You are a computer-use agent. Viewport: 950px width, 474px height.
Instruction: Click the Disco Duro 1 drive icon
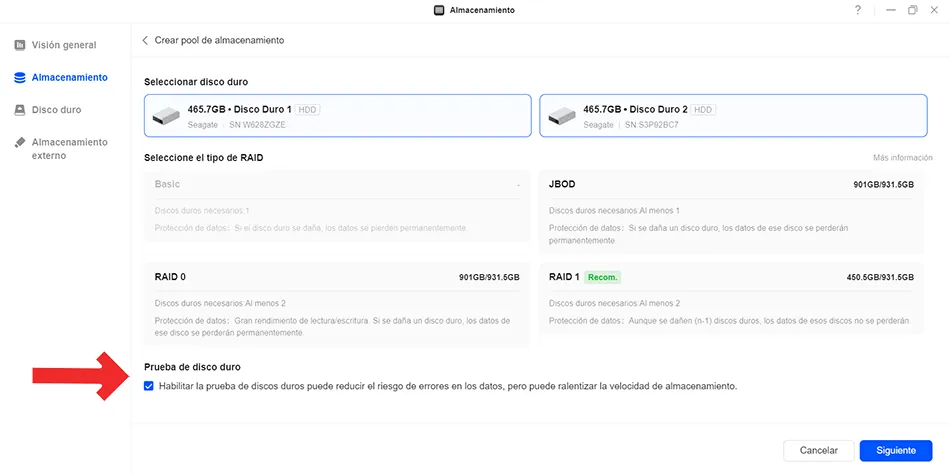point(166,115)
